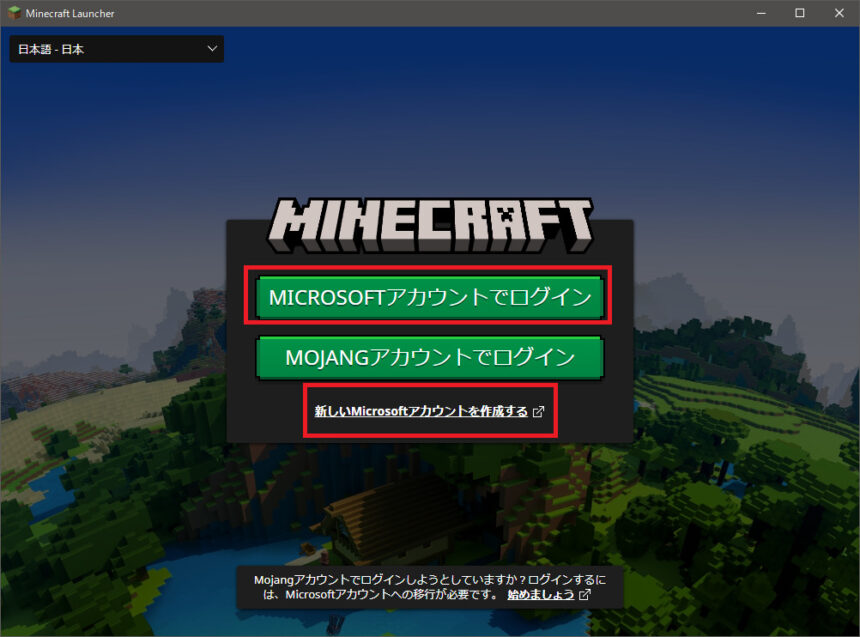Click the Minecraft Launcher title text
The height and width of the screenshot is (637, 860).
(70, 13)
